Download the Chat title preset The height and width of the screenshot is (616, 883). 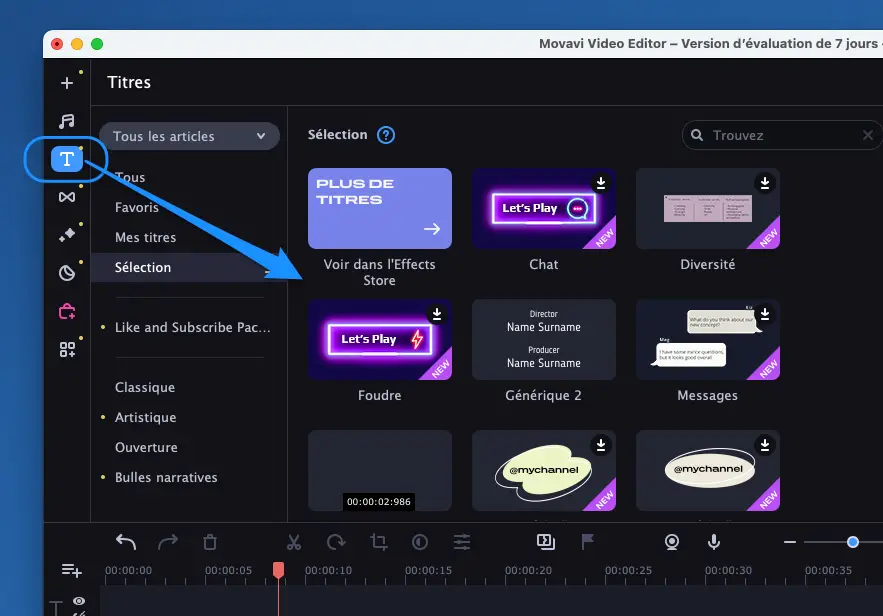pos(601,183)
